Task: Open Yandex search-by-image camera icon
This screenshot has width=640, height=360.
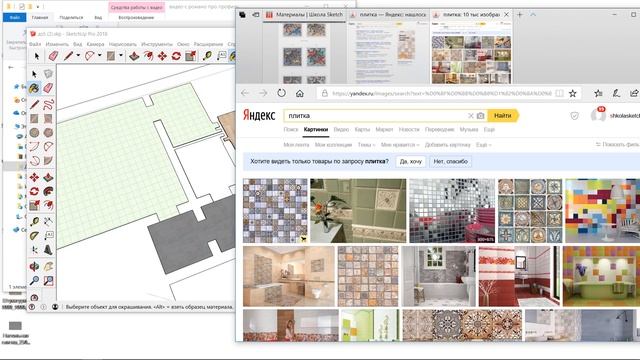Action: (x=481, y=116)
